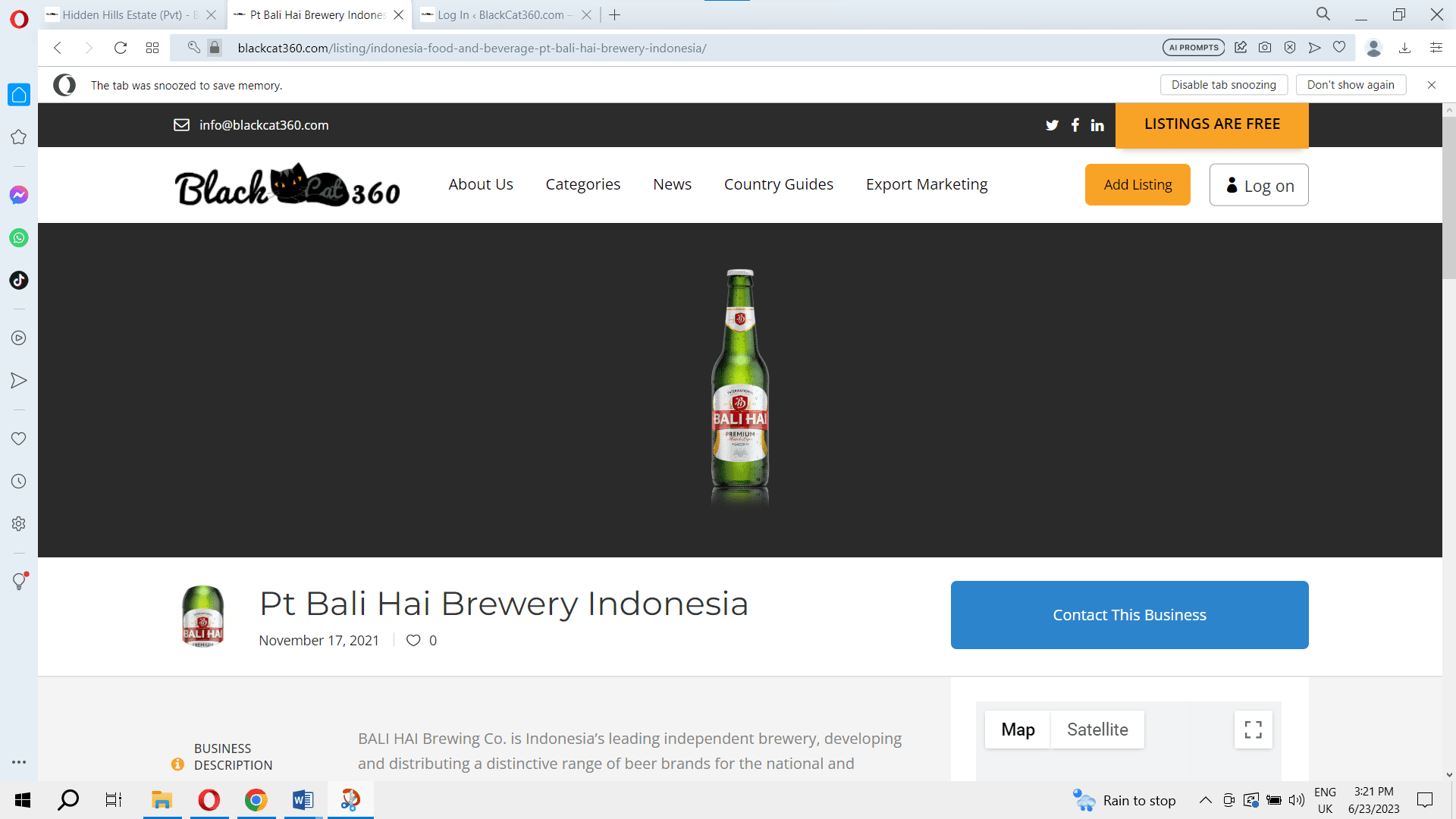Visit BlackCat360 Twitter page

1052,125
